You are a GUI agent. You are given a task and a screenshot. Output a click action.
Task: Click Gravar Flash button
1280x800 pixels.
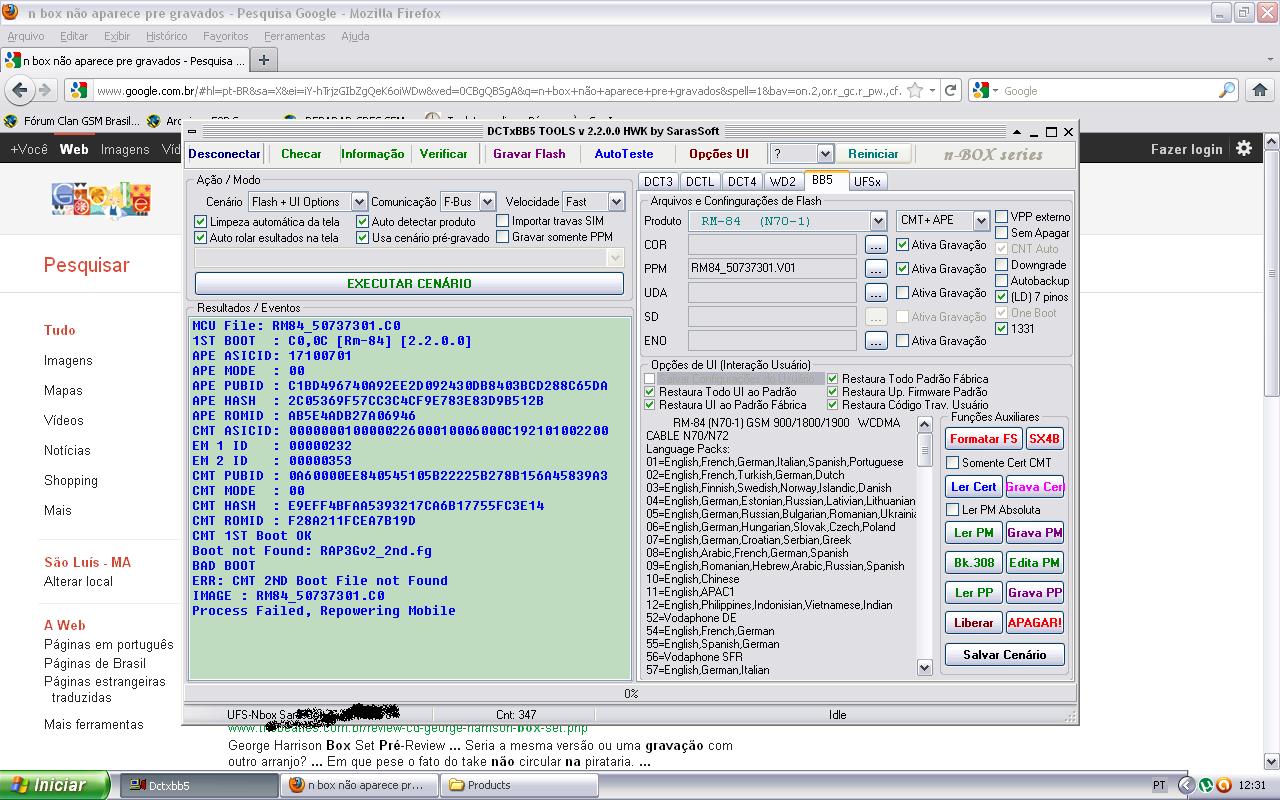click(529, 154)
